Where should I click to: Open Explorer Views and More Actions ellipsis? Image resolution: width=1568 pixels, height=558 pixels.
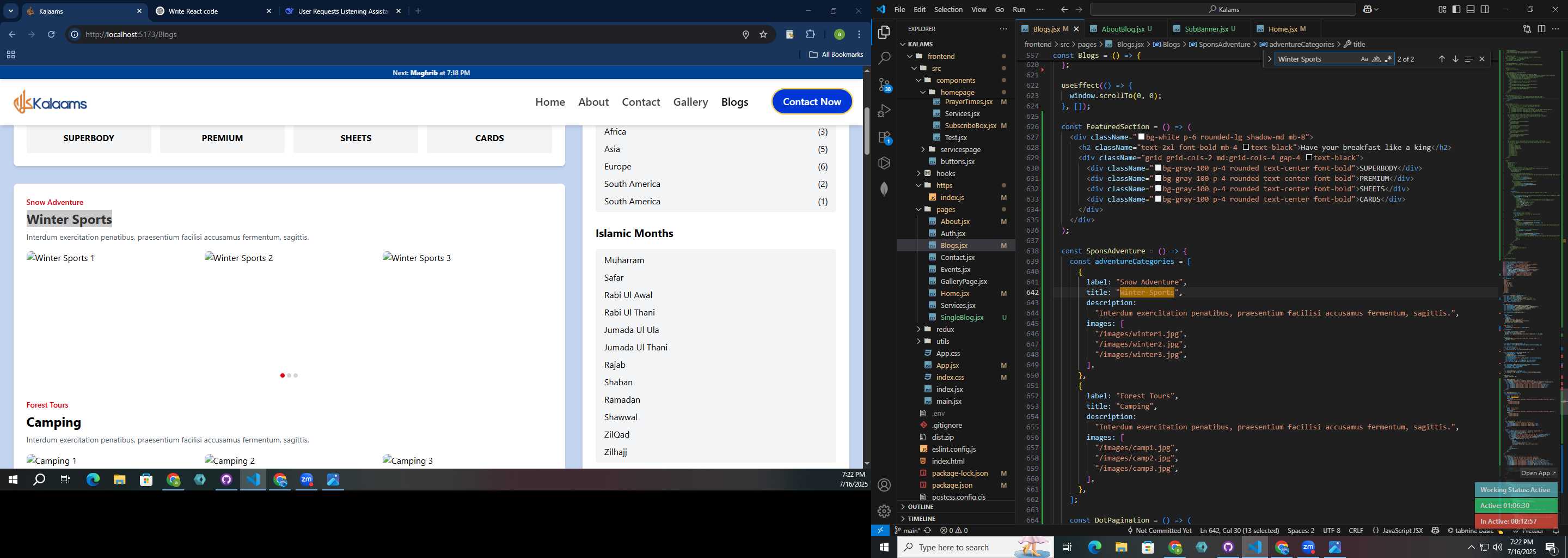pos(1003,29)
